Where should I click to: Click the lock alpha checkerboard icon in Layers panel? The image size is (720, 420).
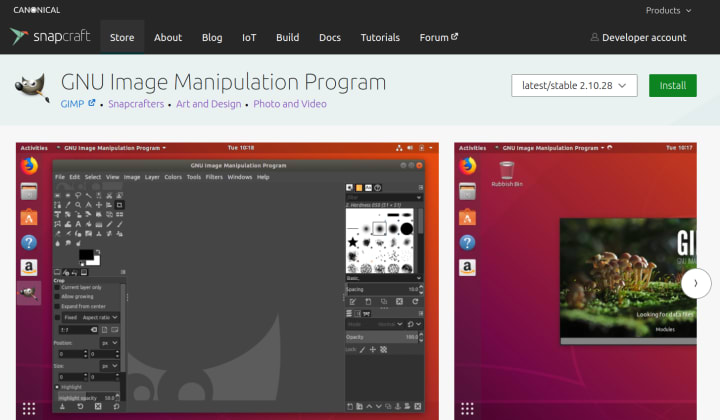[383, 350]
